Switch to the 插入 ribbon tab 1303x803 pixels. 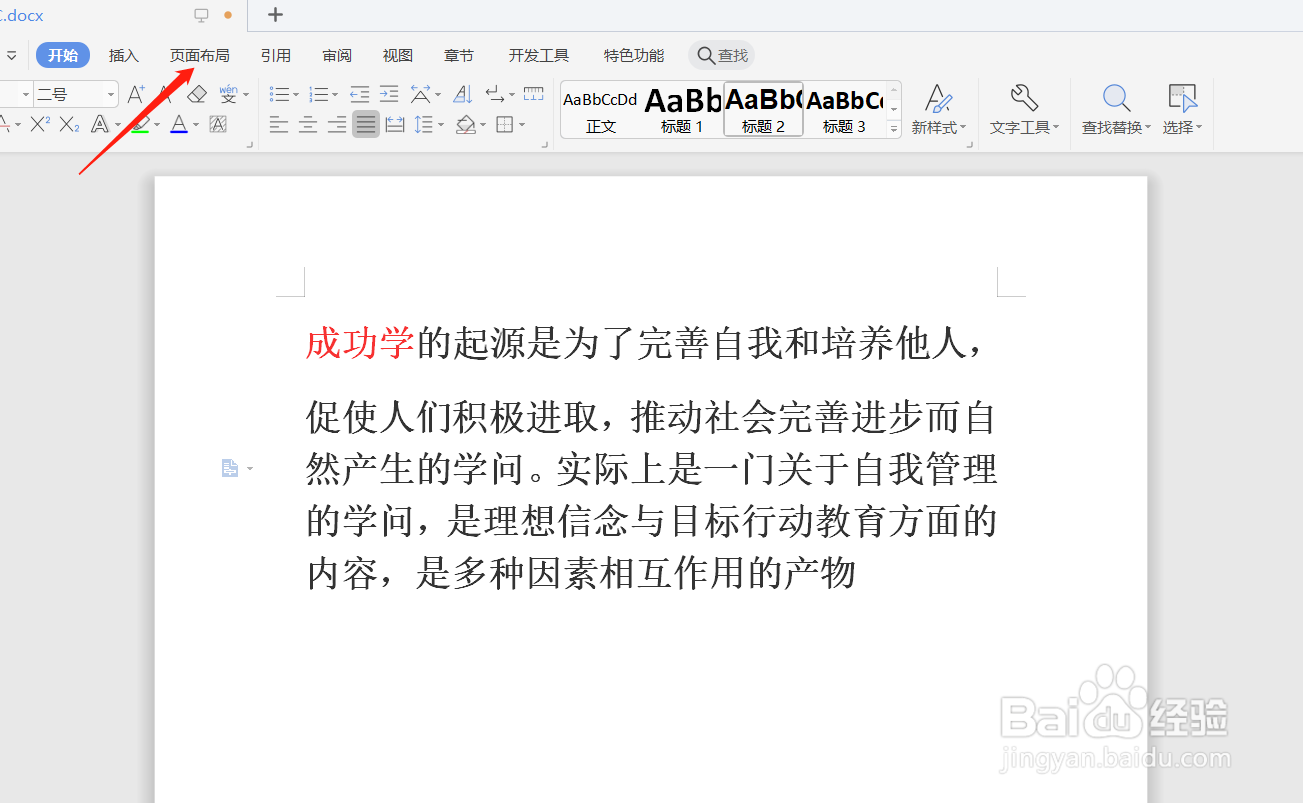point(123,55)
